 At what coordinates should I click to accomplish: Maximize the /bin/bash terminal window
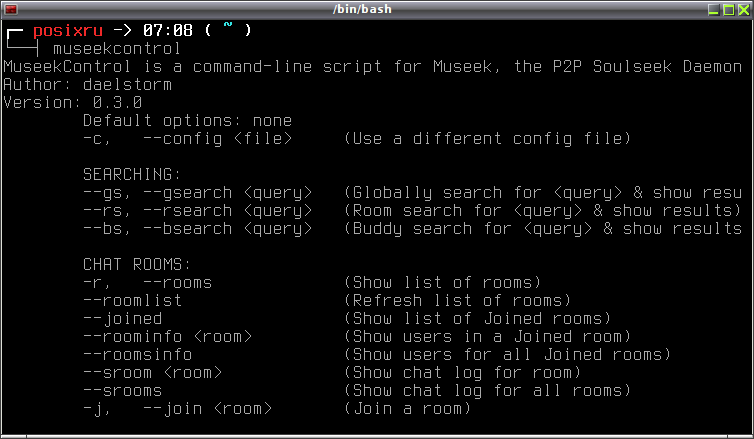(729, 9)
